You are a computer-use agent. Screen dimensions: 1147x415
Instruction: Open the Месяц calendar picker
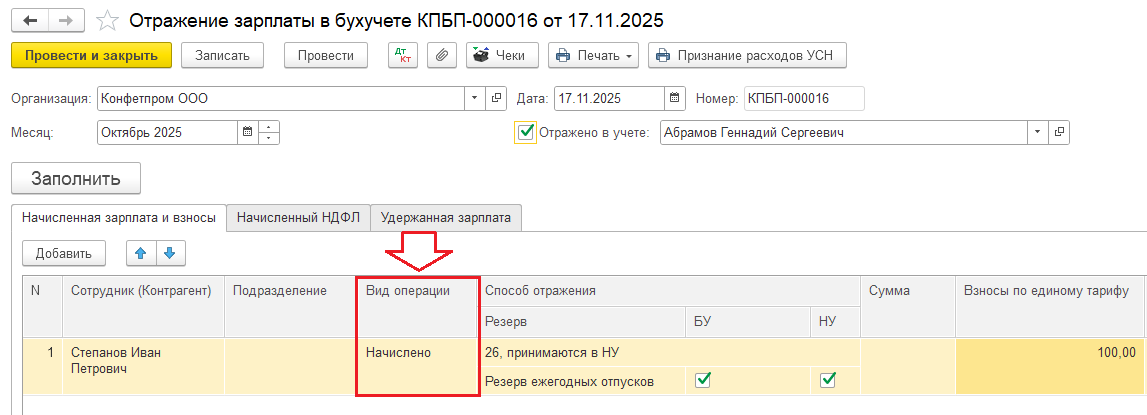point(248,132)
